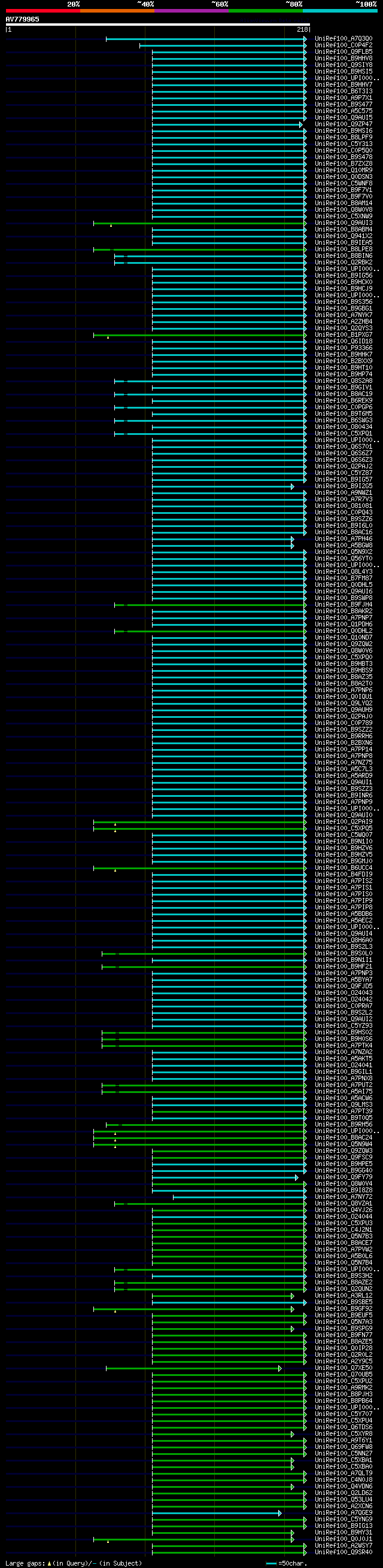Click the purple ~60% identity legend segment
The height and width of the screenshot is (1568, 383).
[x=191, y=10]
